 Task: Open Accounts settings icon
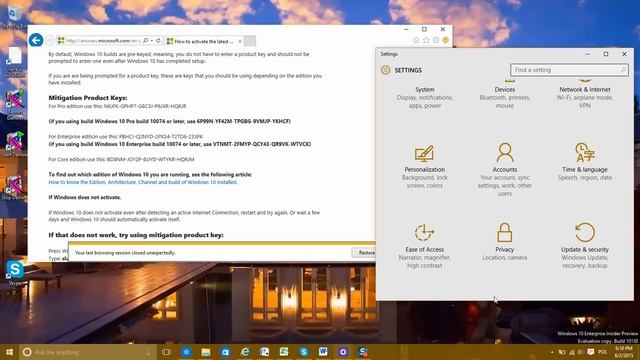click(x=504, y=153)
